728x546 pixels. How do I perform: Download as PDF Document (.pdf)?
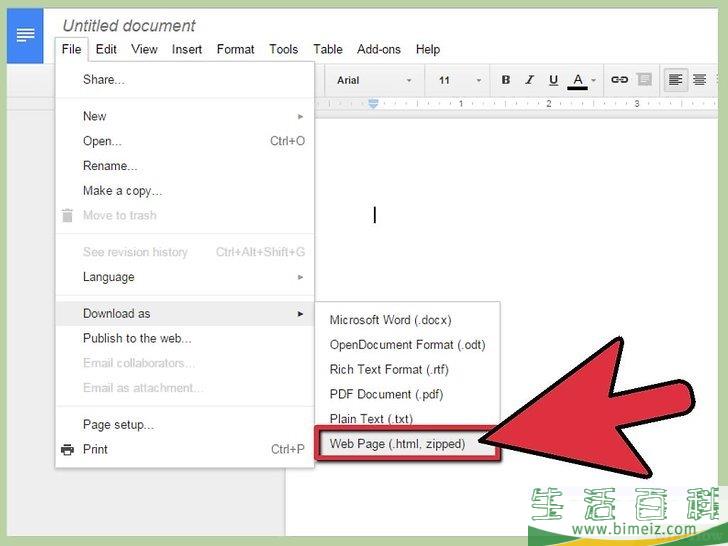click(x=408, y=394)
